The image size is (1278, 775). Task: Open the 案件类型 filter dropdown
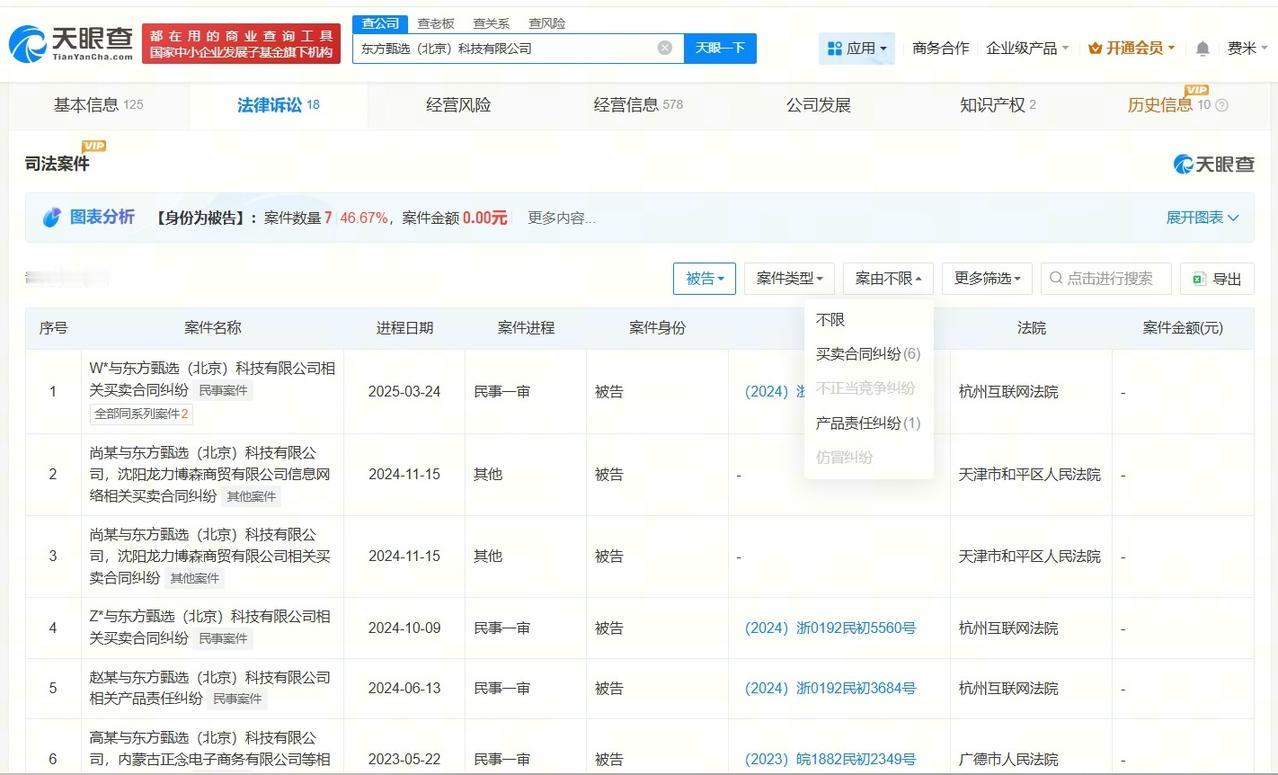tap(789, 279)
